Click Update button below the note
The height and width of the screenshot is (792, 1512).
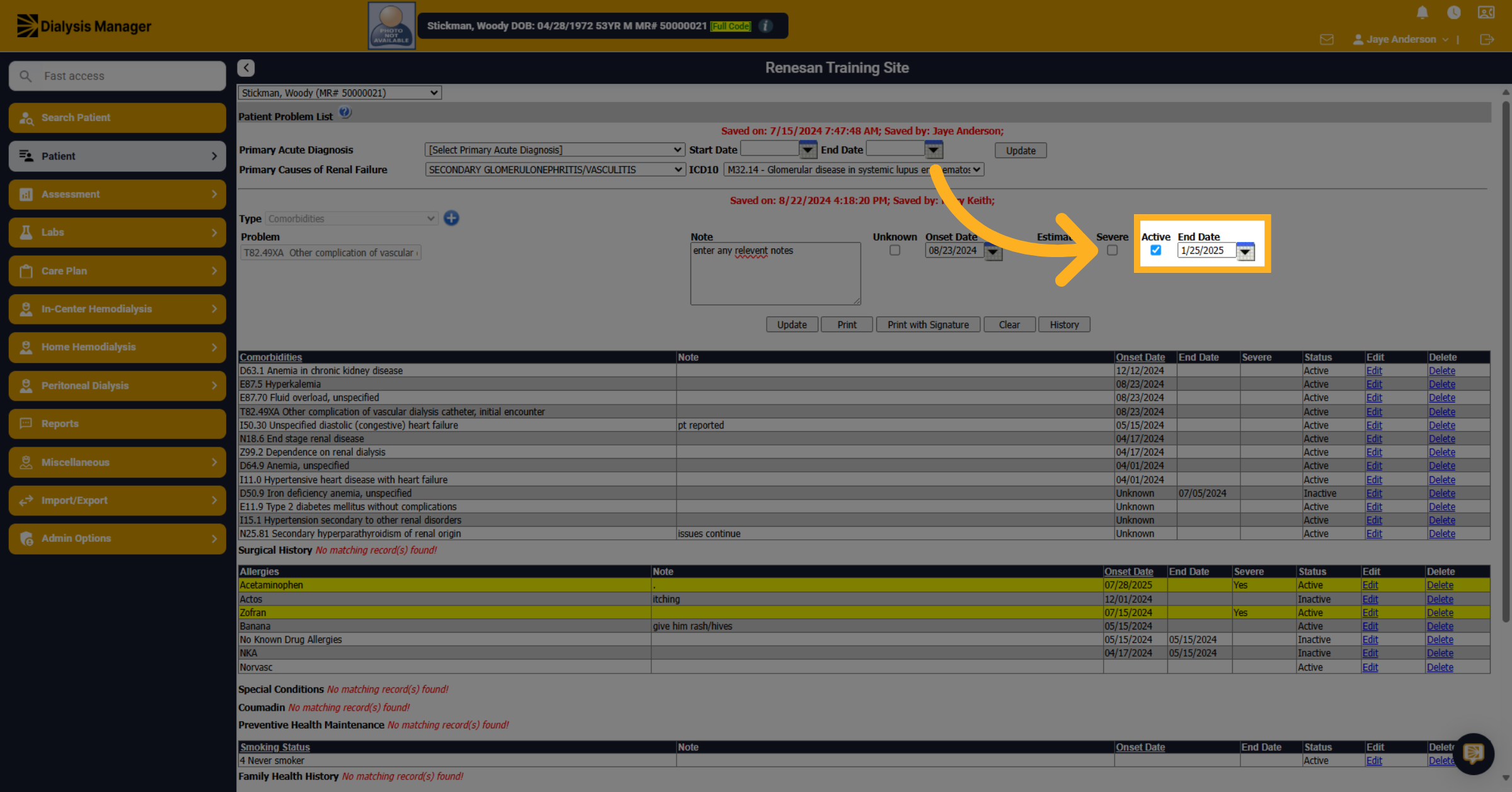click(792, 324)
